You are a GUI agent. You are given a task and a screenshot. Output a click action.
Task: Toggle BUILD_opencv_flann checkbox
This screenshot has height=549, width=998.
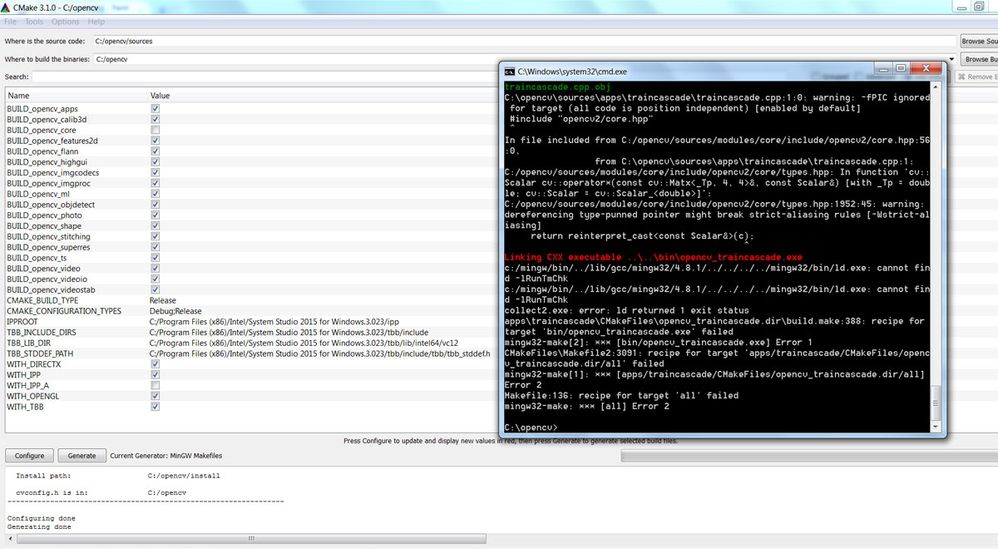[x=155, y=151]
